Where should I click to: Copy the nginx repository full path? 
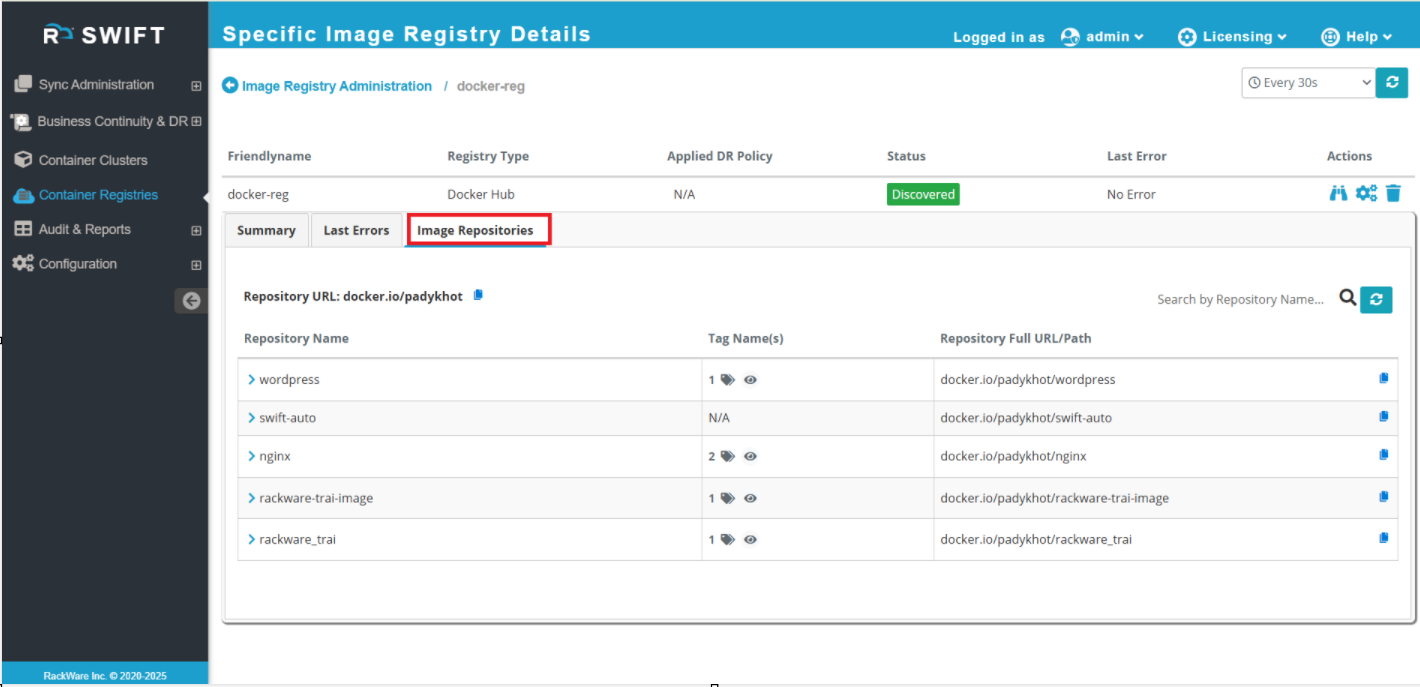click(x=1384, y=455)
